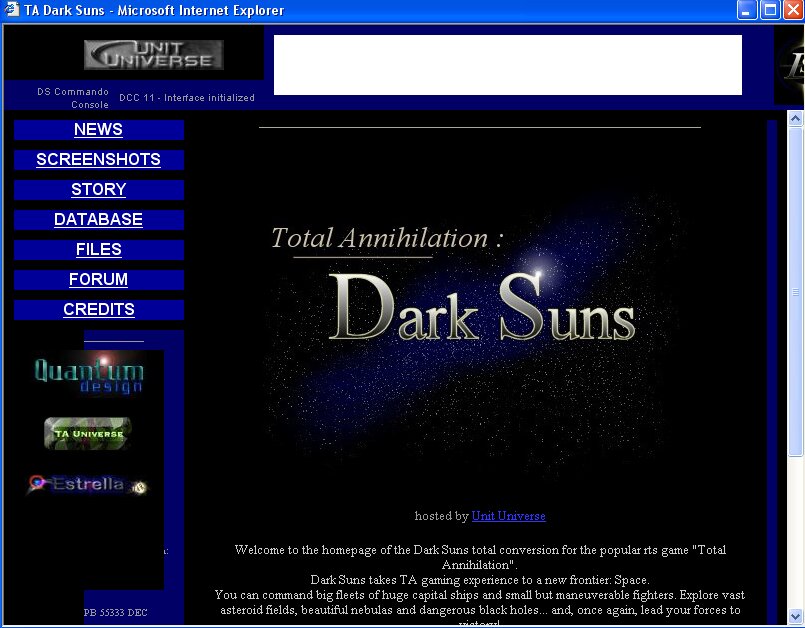Click the vertical scrollbar down arrow
Viewport: 805px width, 628px height.
[795, 616]
